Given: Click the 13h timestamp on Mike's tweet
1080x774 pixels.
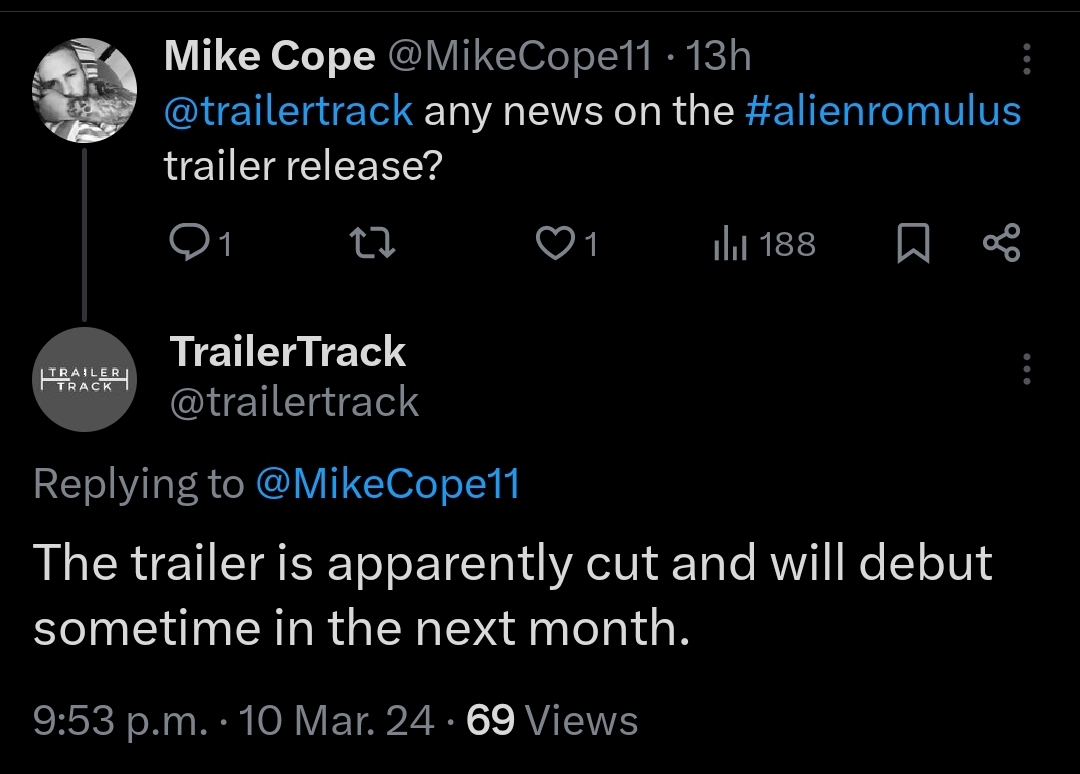Looking at the screenshot, I should pos(719,57).
